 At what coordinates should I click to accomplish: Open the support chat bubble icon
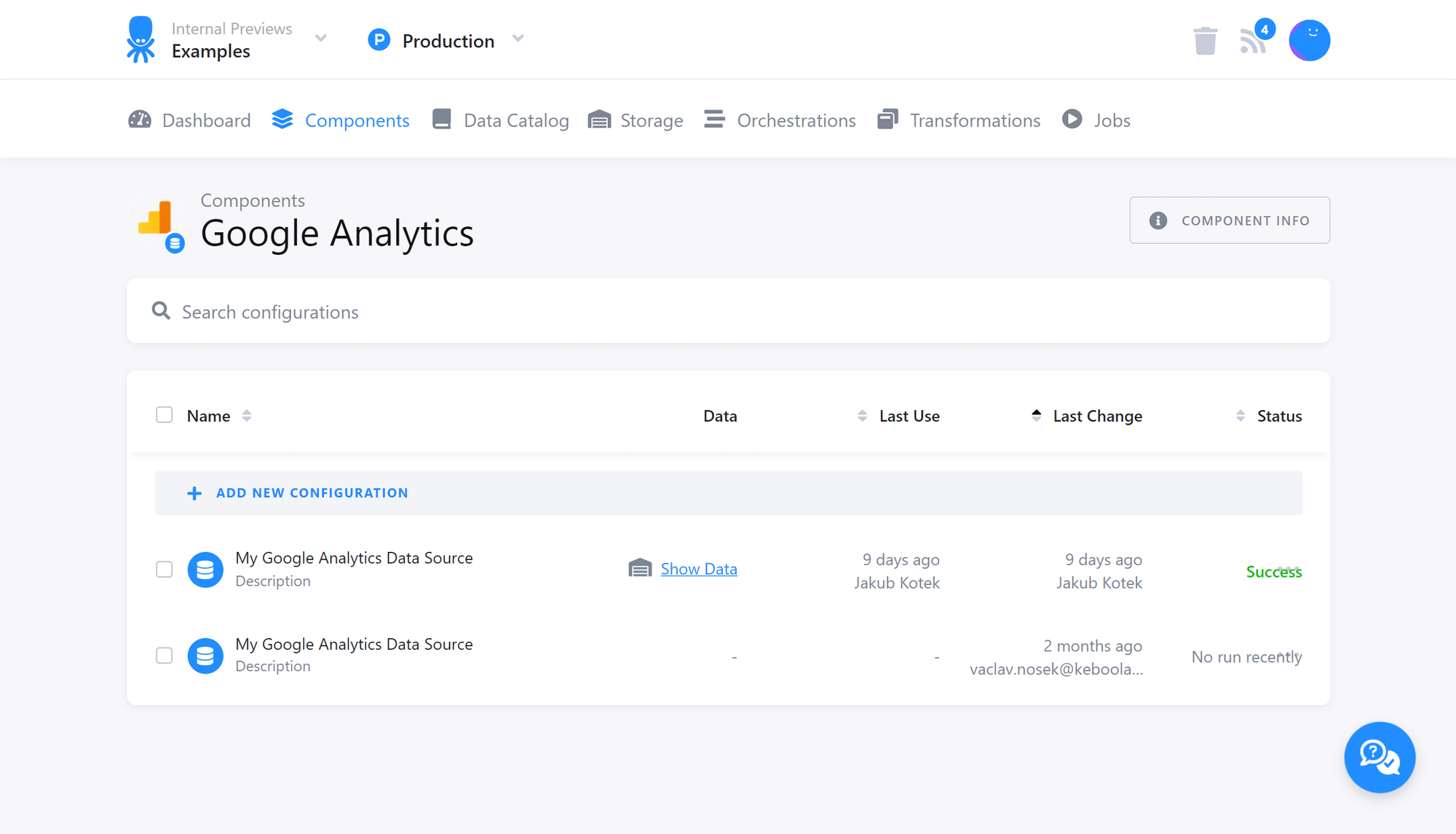[x=1379, y=757]
